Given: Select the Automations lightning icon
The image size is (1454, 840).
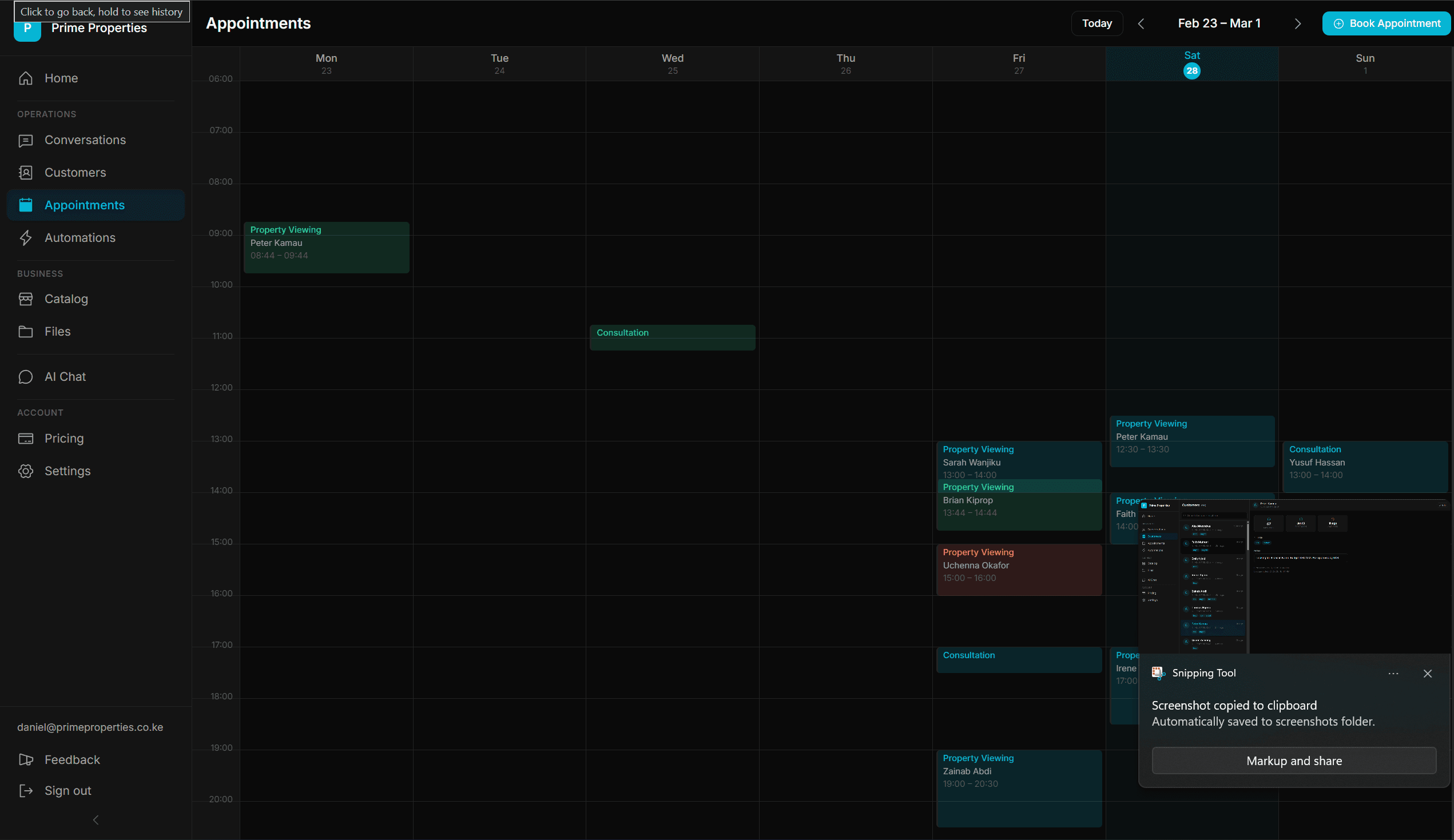Looking at the screenshot, I should click(26, 237).
